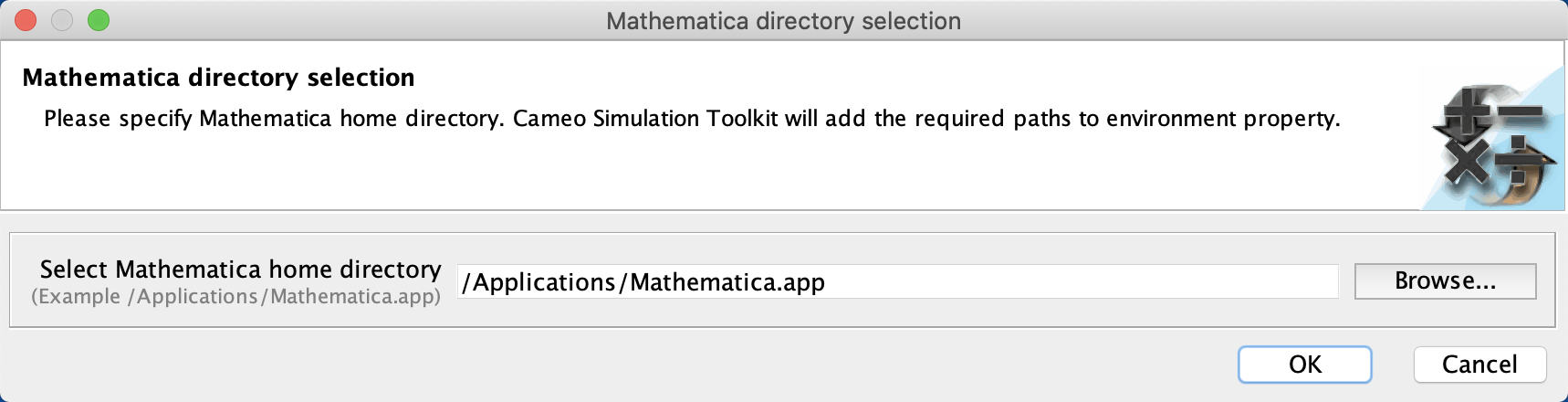This screenshot has height=402, width=1568.
Task: Click the "Please specify Mathematica home directory" description
Action: pyautogui.click(x=273, y=119)
